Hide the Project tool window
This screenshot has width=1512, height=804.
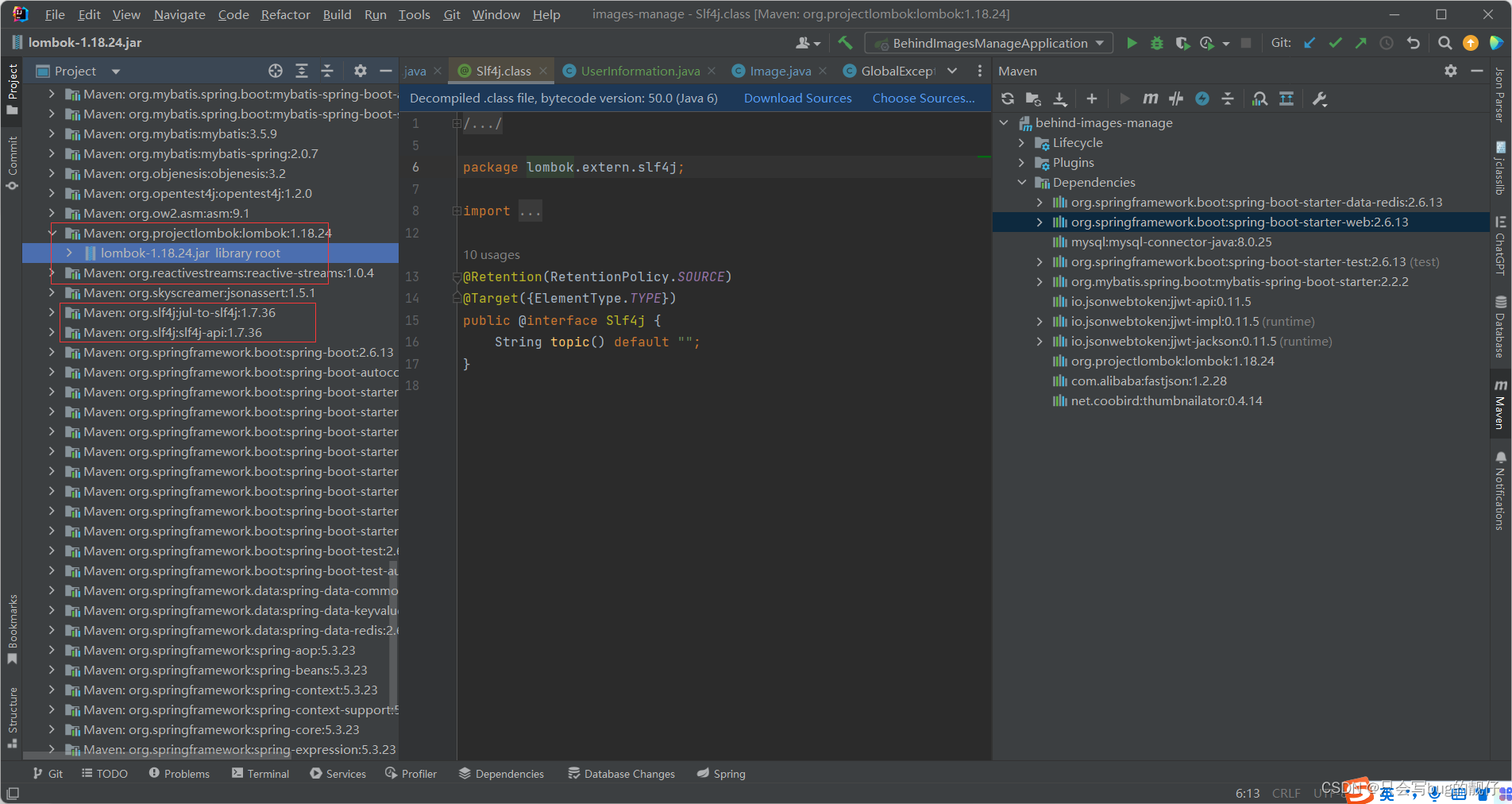[x=386, y=71]
